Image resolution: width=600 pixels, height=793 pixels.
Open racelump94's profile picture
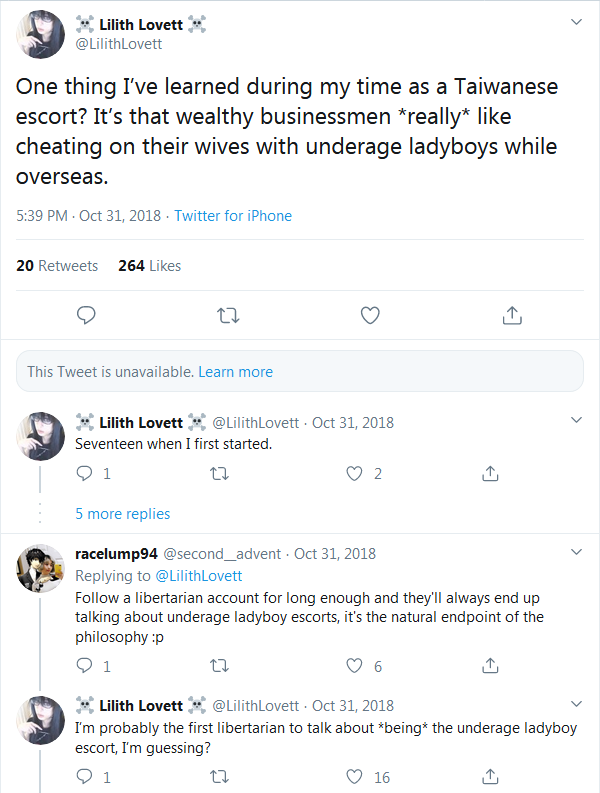41,570
